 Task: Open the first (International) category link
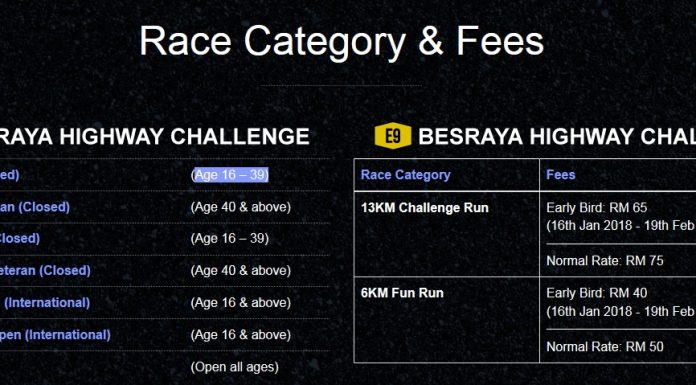tap(47, 302)
